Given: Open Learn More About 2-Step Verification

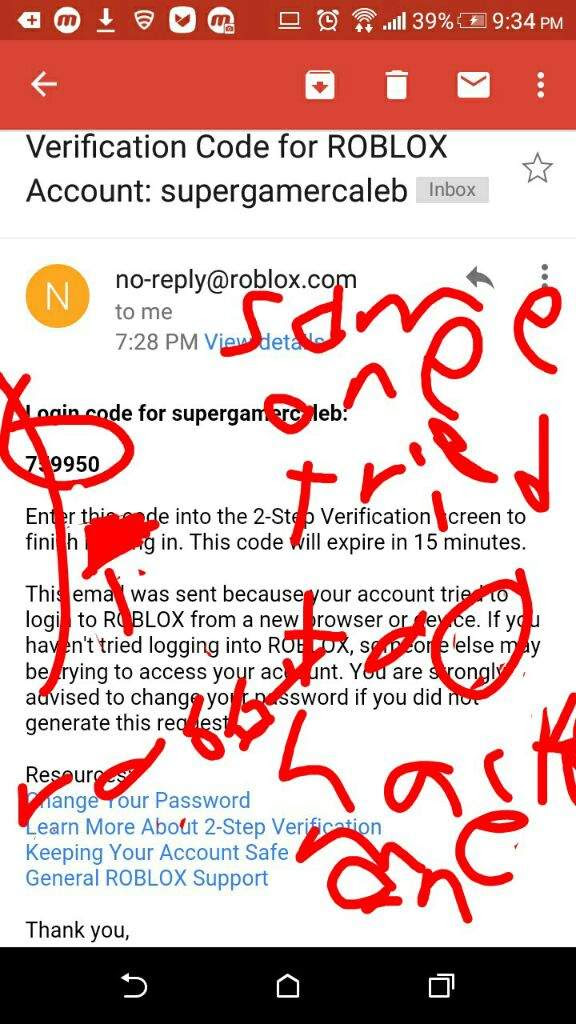Looking at the screenshot, I should tap(203, 826).
